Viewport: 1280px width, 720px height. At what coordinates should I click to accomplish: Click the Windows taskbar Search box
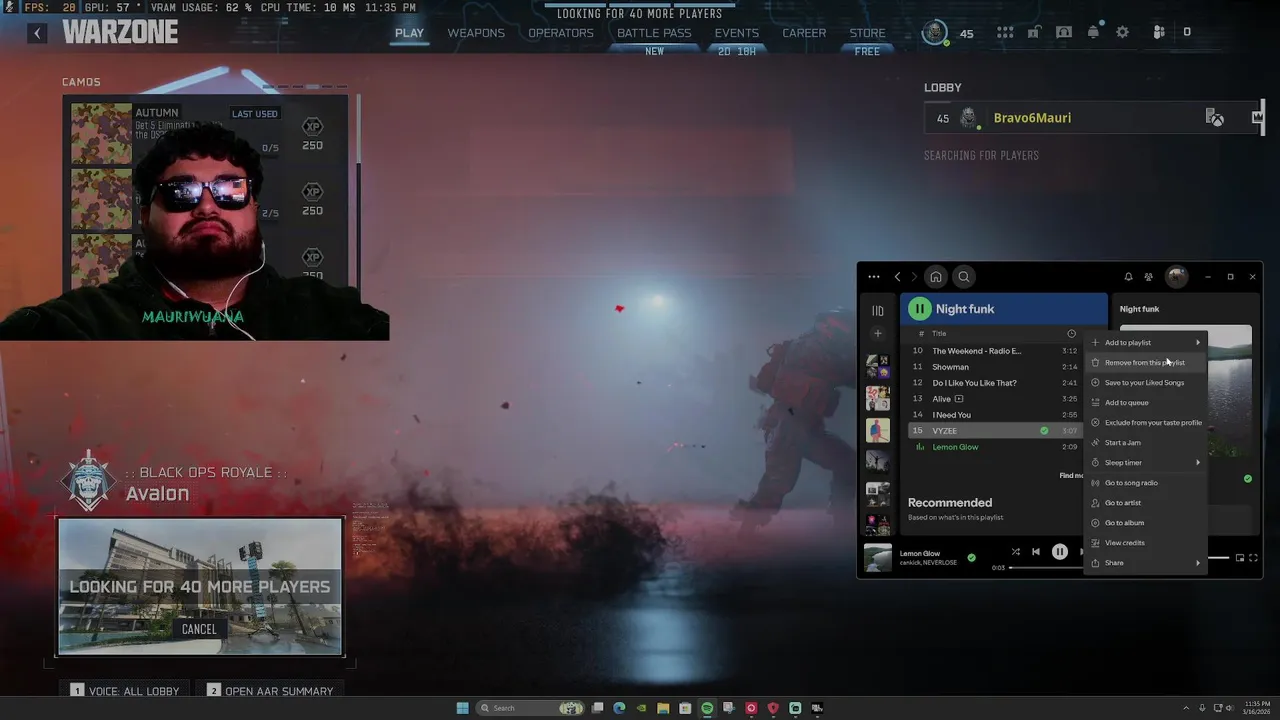530,708
